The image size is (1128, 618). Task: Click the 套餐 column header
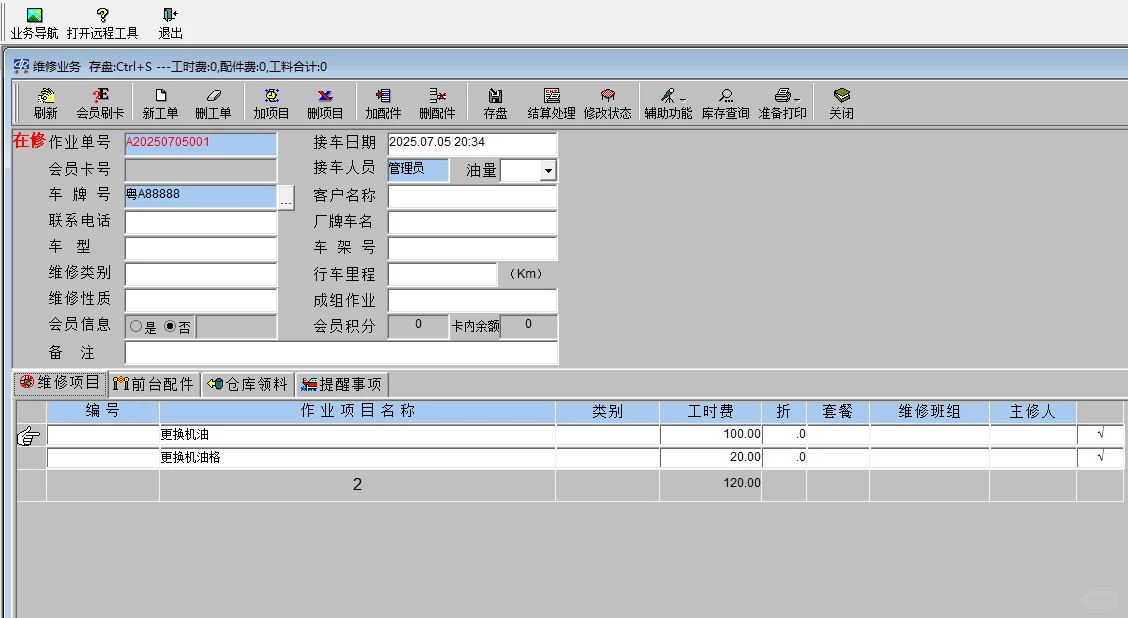click(837, 412)
